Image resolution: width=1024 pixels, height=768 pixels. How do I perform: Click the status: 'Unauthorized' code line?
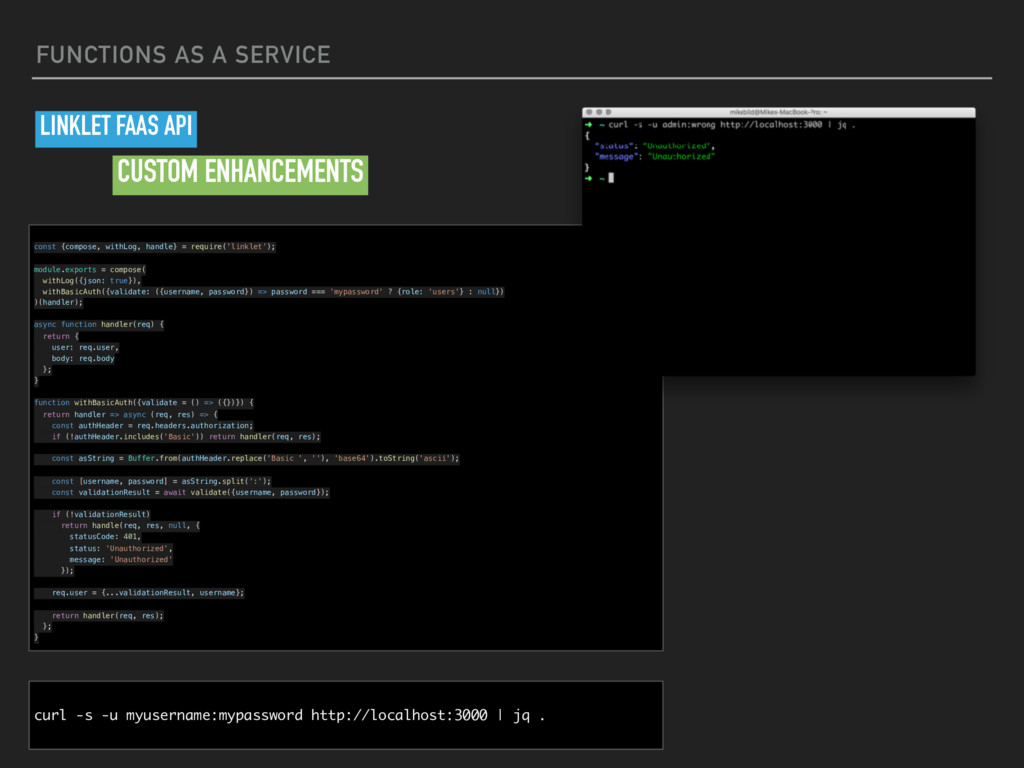coord(121,549)
